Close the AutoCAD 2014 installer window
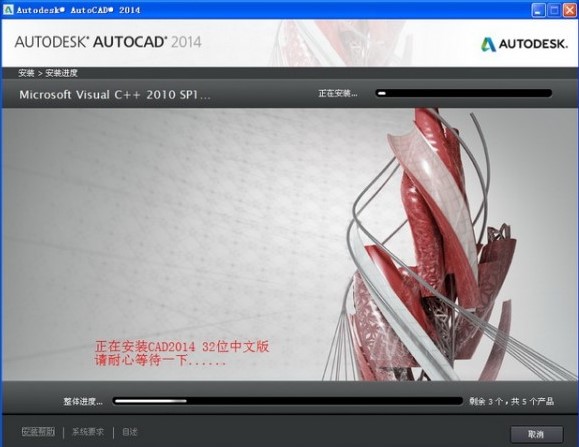This screenshot has width=579, height=447. [x=569, y=10]
